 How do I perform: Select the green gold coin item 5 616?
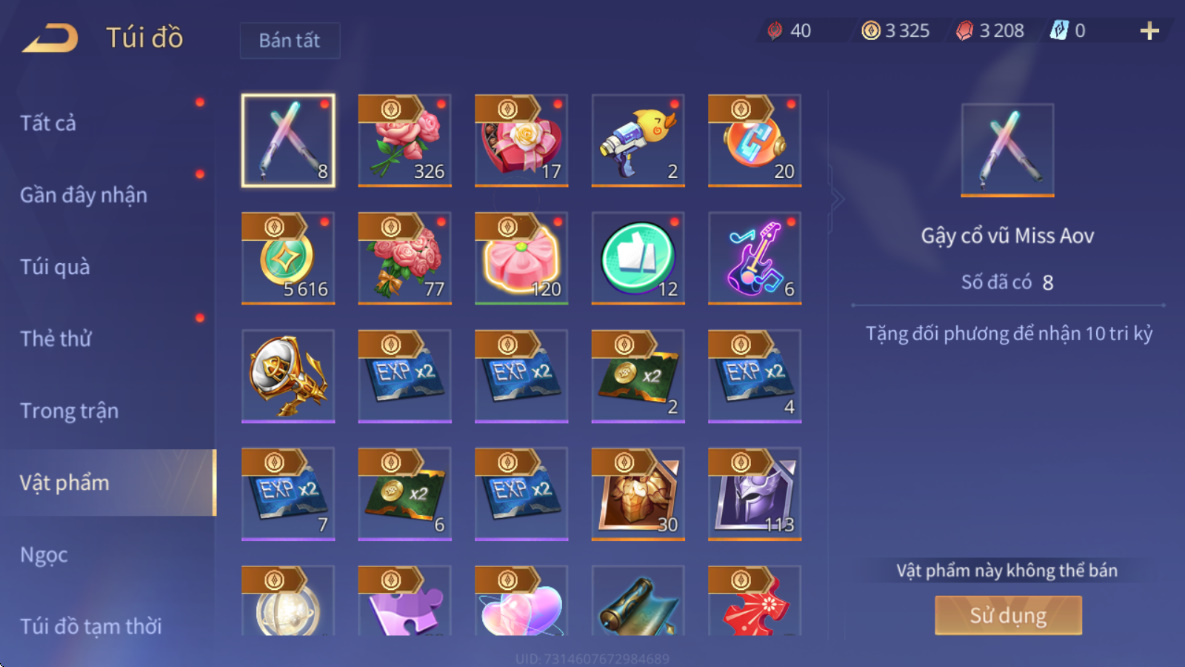point(288,258)
